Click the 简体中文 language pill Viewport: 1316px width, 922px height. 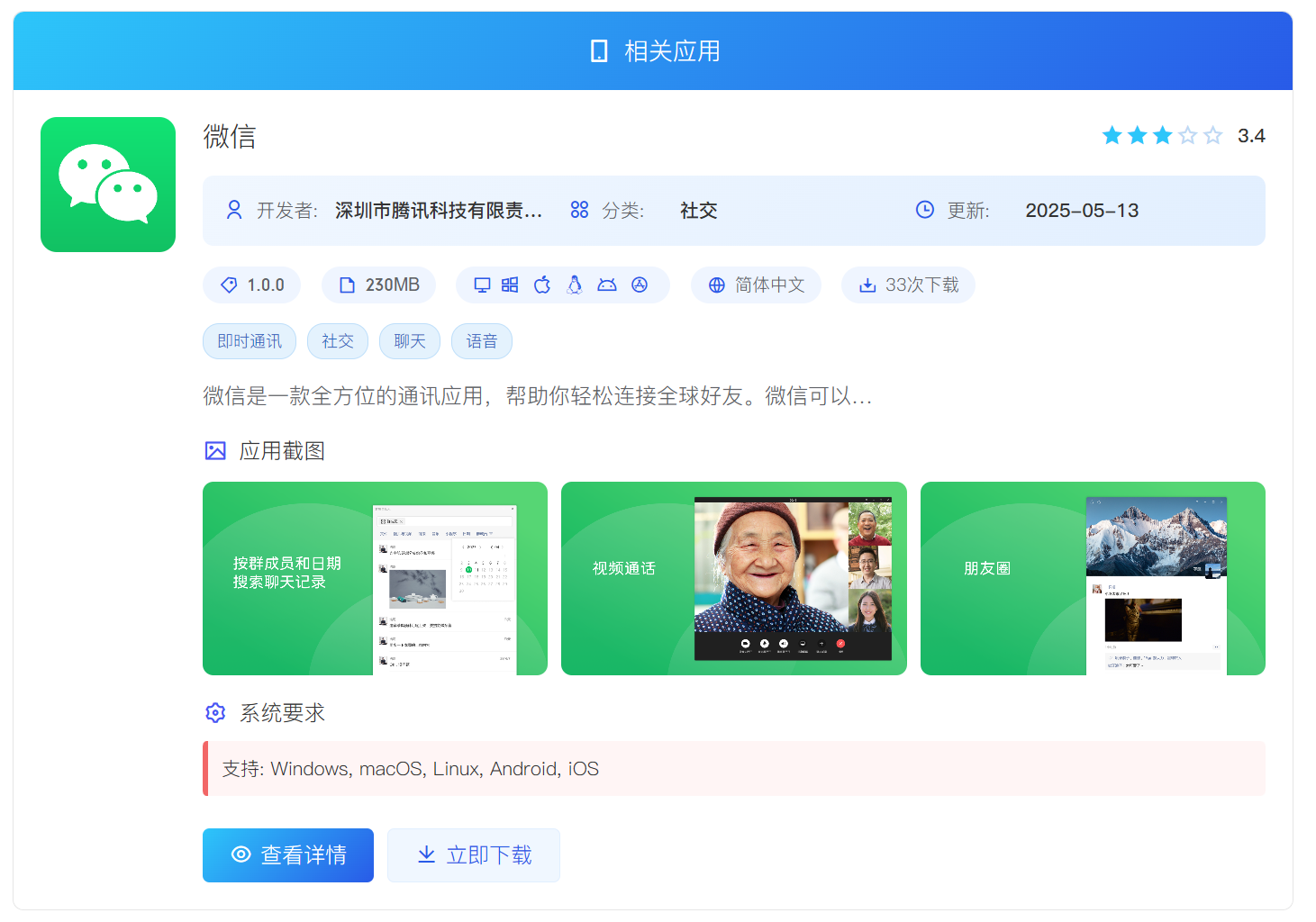[x=756, y=285]
